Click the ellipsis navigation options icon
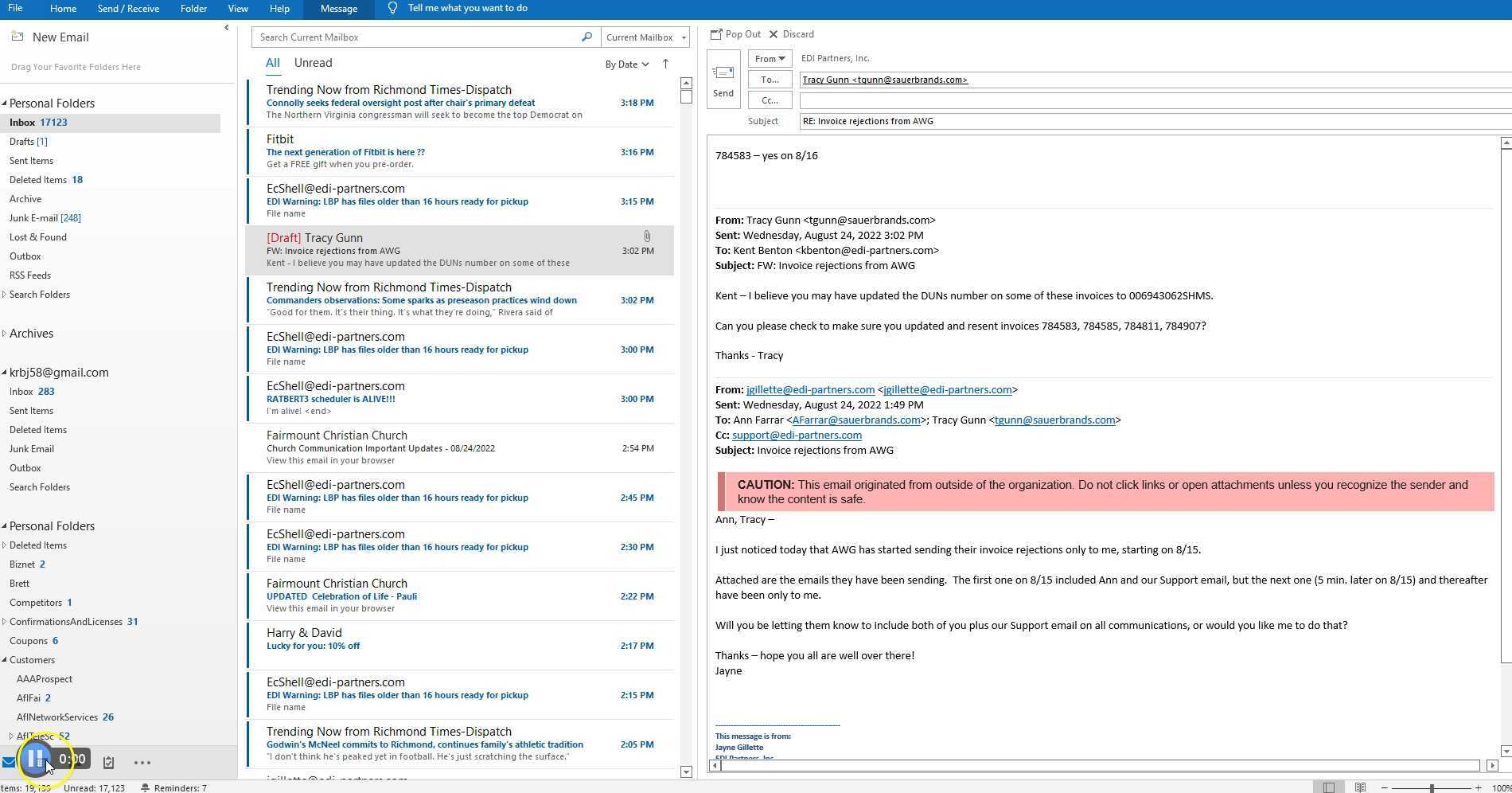The image size is (1512, 793). coord(142,763)
